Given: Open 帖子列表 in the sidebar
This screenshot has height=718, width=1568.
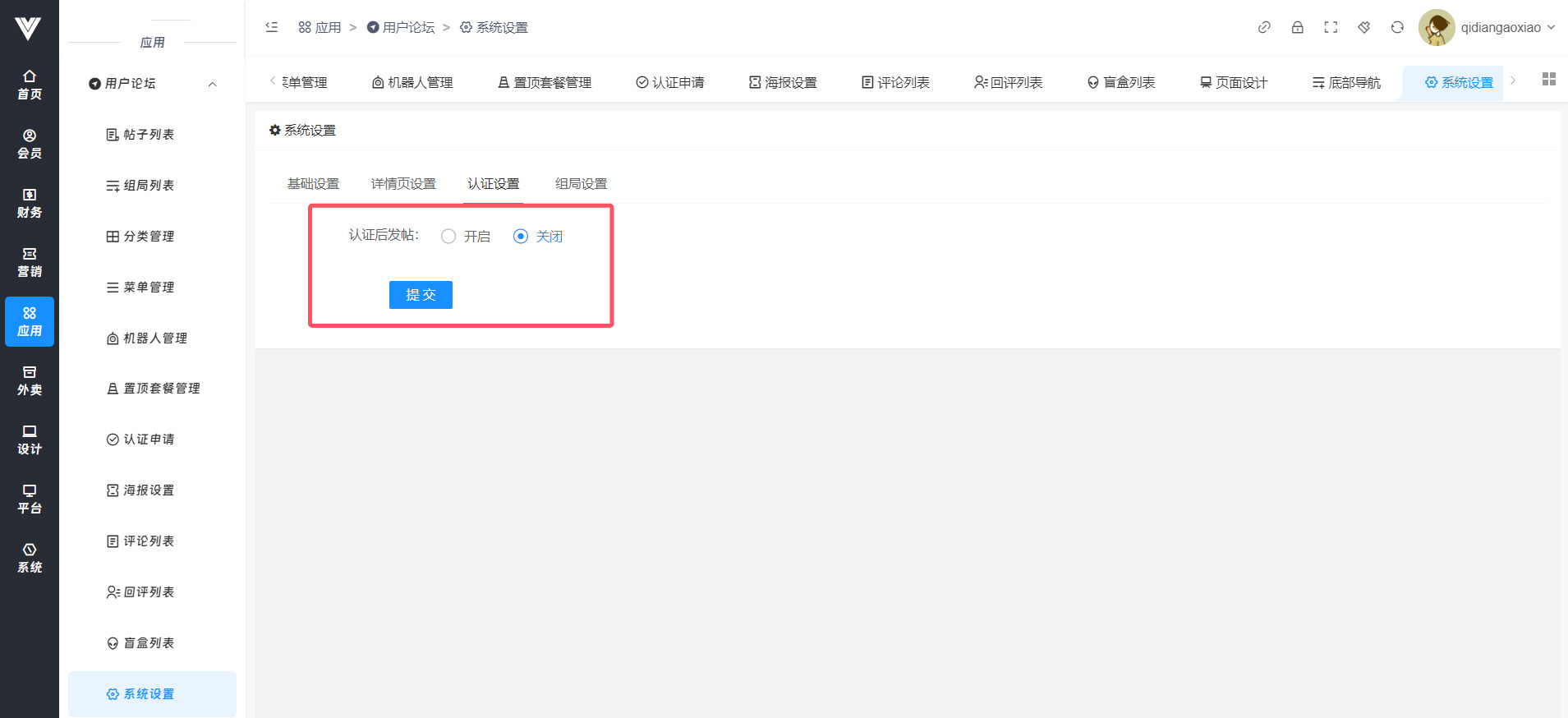Looking at the screenshot, I should click(148, 135).
